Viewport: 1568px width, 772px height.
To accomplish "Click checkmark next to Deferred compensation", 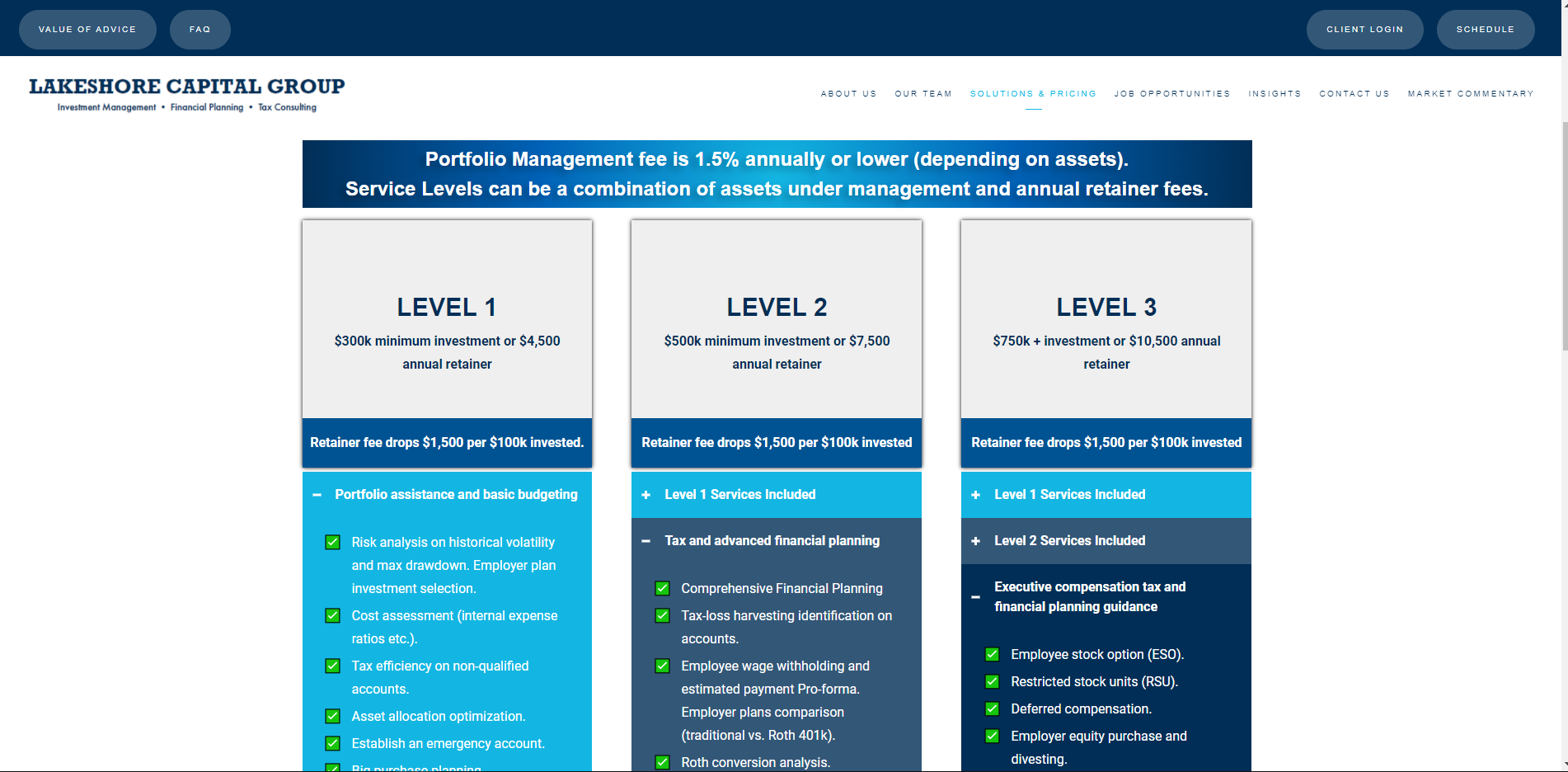I will coord(993,708).
